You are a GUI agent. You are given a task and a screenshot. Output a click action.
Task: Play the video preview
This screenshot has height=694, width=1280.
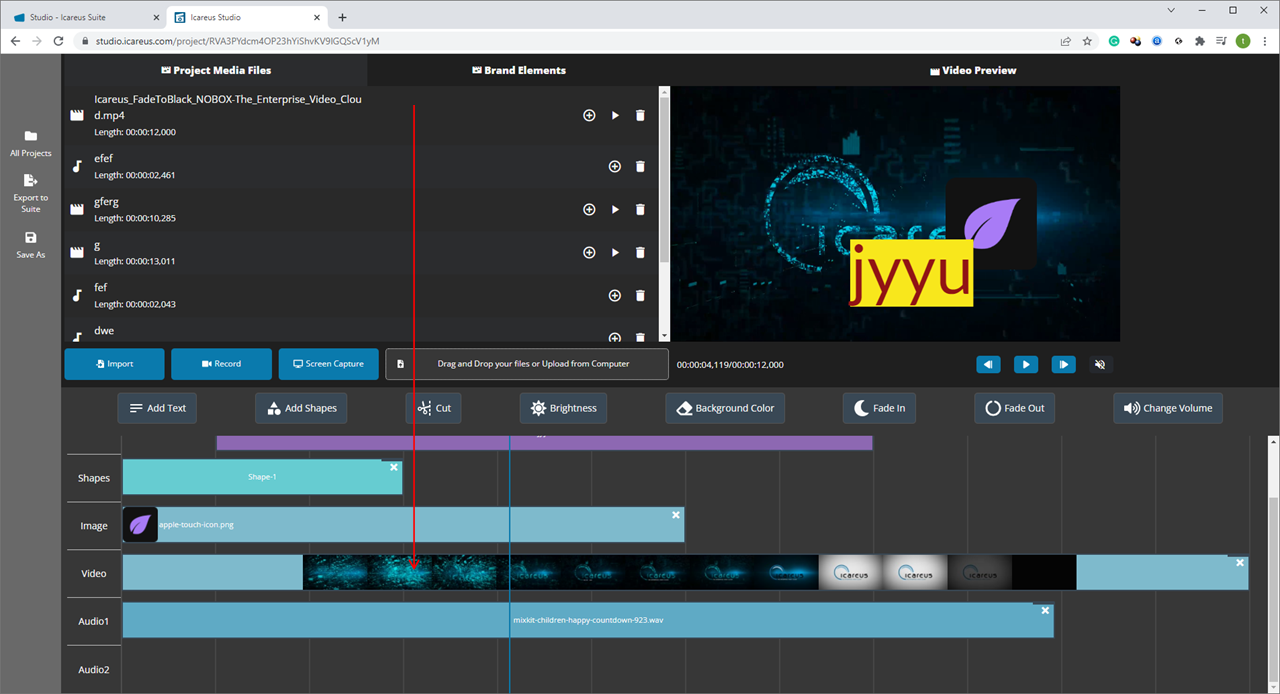(x=1025, y=365)
